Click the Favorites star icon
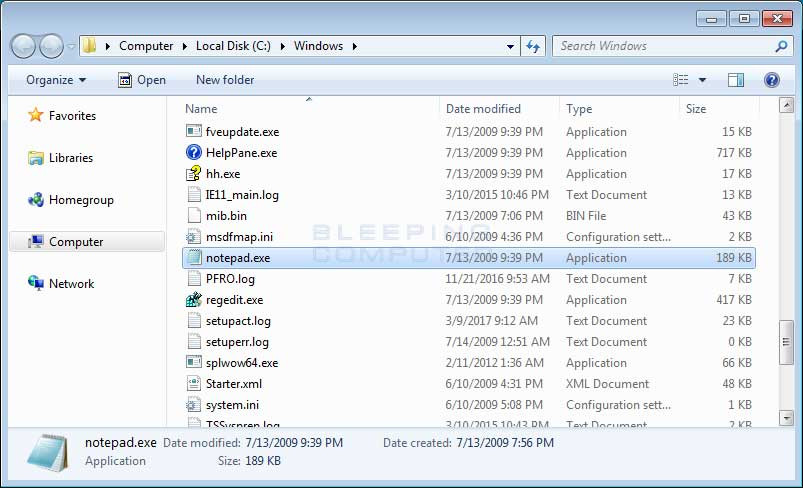 pyautogui.click(x=36, y=116)
